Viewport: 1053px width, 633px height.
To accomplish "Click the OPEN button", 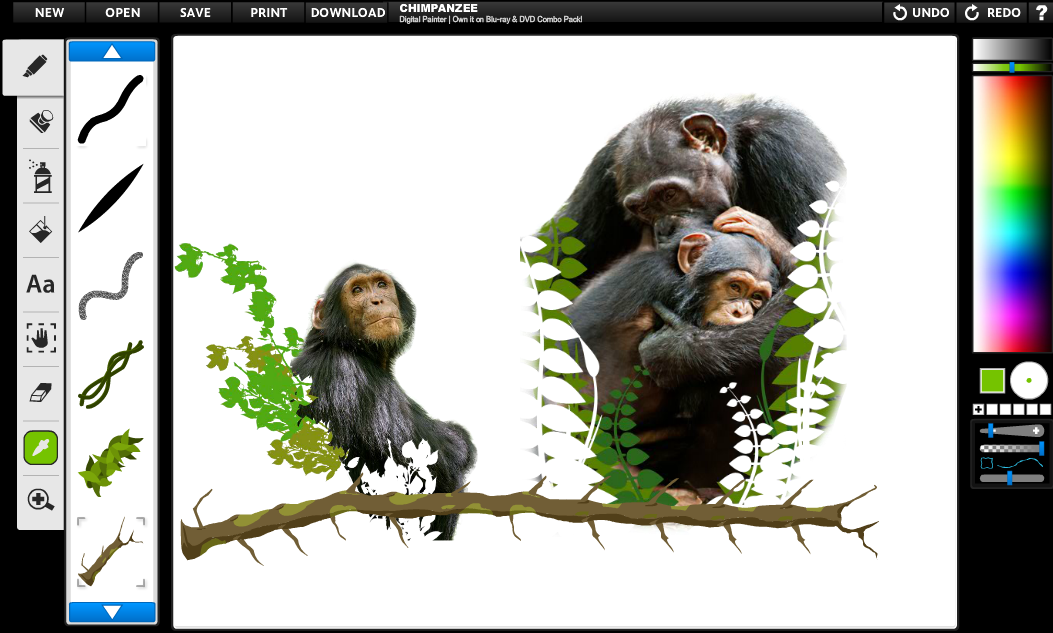I will pyautogui.click(x=122, y=12).
